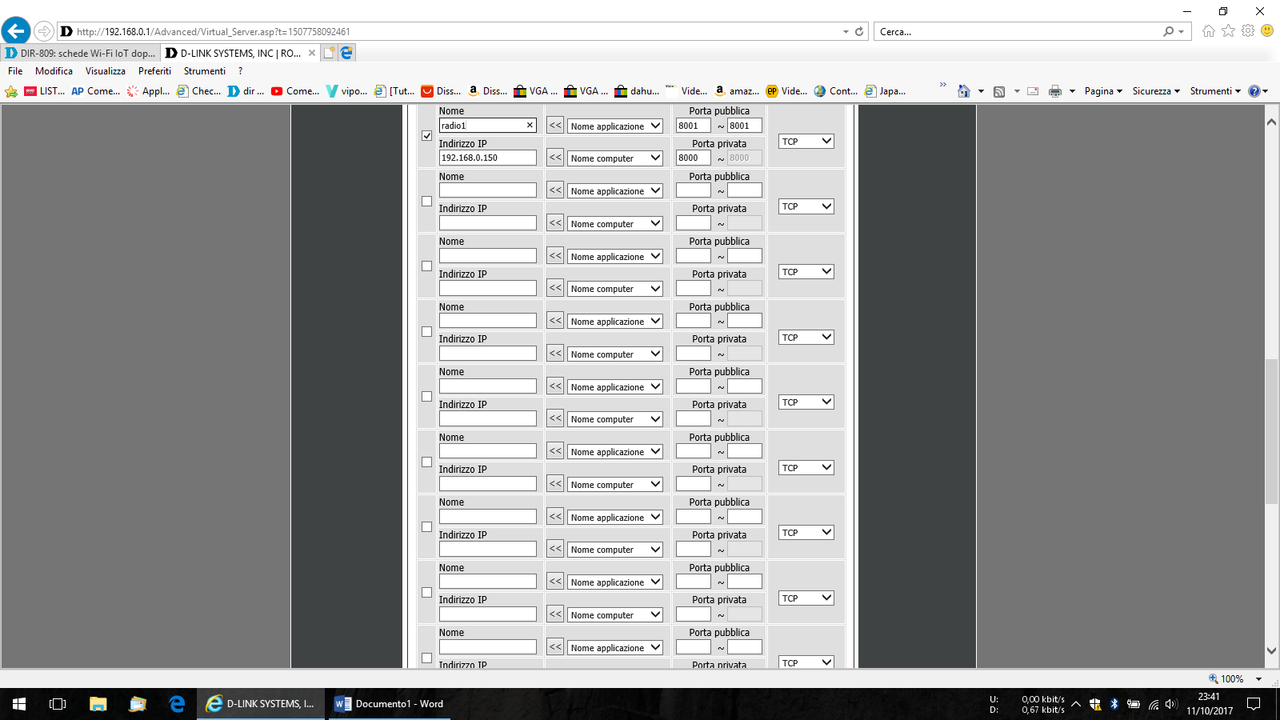Launch Microsoft Edge from the taskbar
The height and width of the screenshot is (720, 1280).
coord(177,704)
